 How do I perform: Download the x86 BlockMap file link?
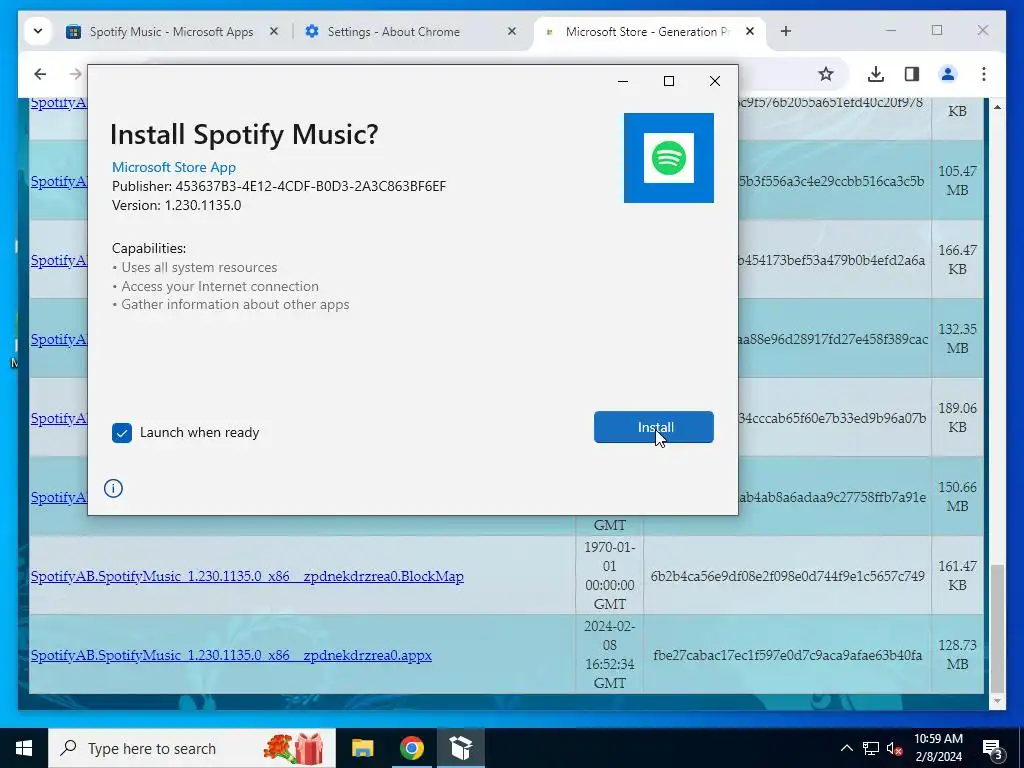pos(247,576)
